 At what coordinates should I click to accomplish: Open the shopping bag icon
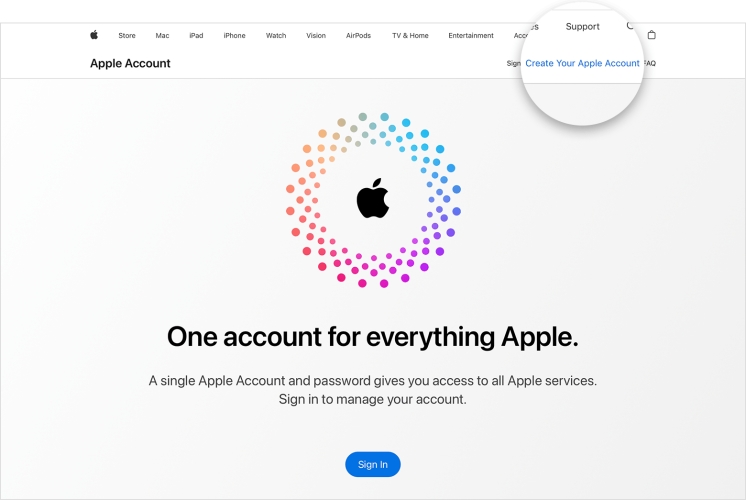click(x=651, y=35)
